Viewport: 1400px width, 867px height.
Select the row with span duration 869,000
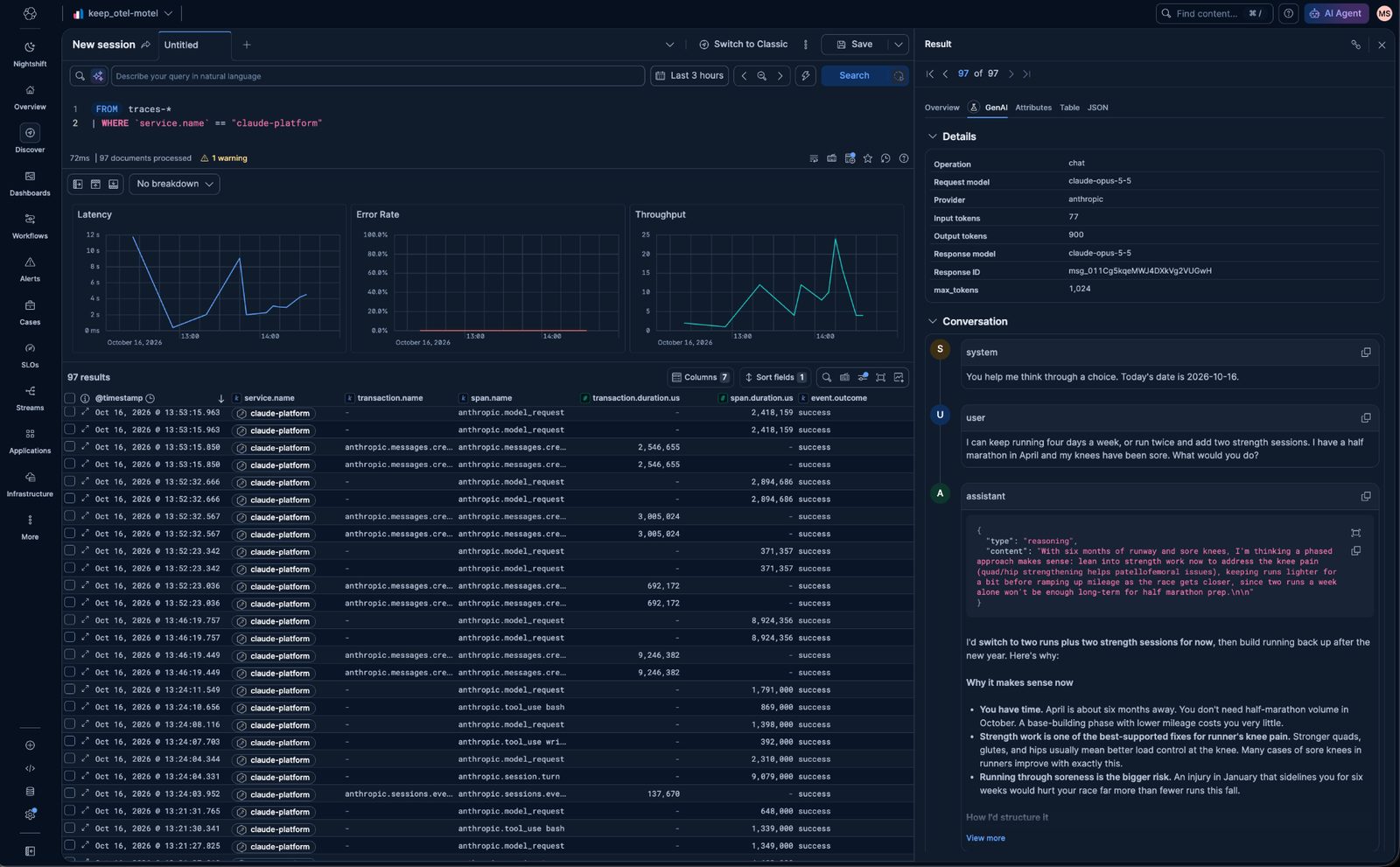coord(70,707)
